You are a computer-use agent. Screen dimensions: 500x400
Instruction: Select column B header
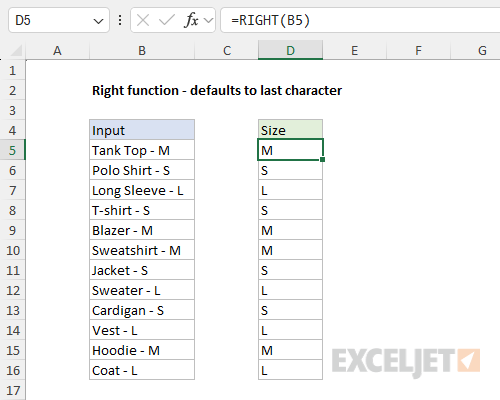(x=142, y=51)
